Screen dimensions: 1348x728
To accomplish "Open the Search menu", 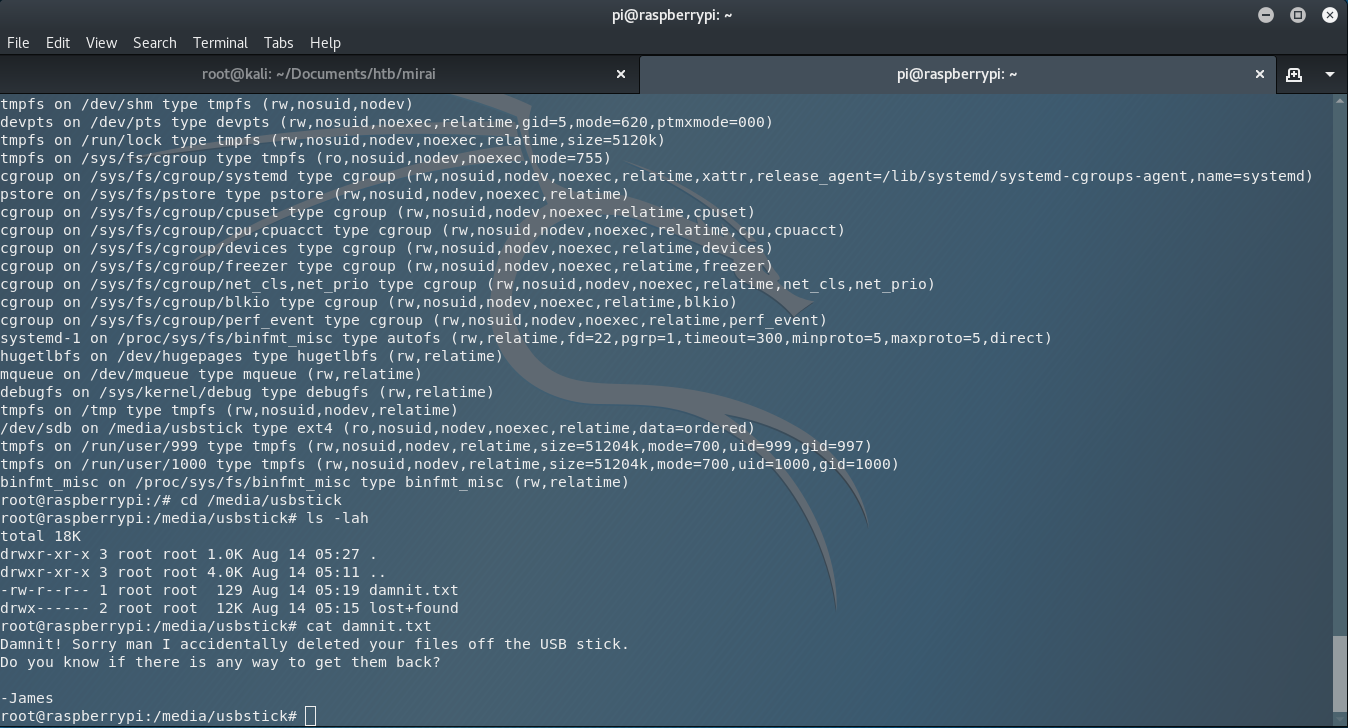I will 154,42.
